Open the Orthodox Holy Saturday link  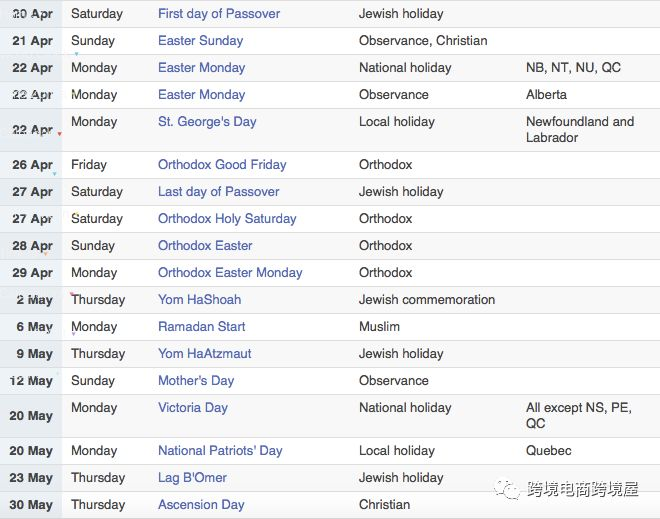pyautogui.click(x=227, y=218)
